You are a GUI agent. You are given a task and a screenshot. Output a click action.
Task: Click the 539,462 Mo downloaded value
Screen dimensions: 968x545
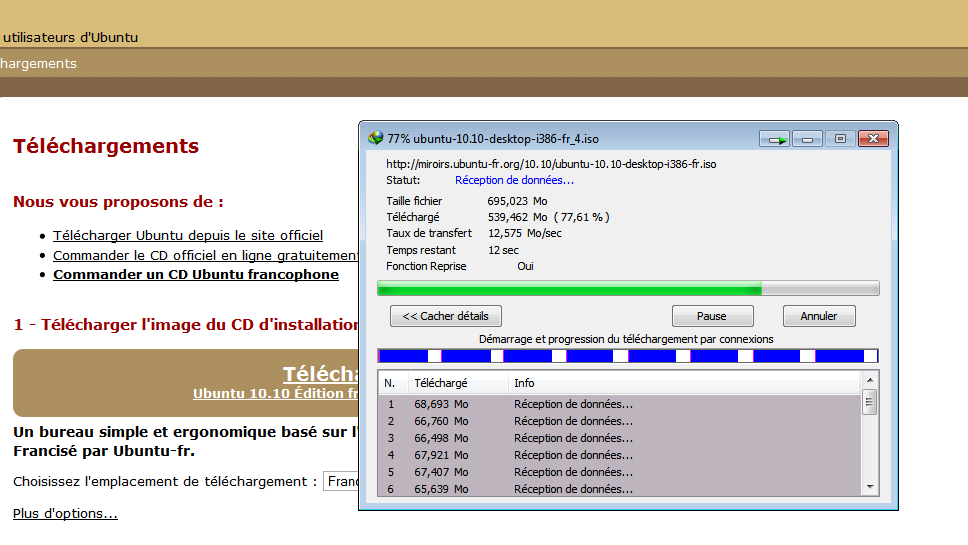pos(517,217)
